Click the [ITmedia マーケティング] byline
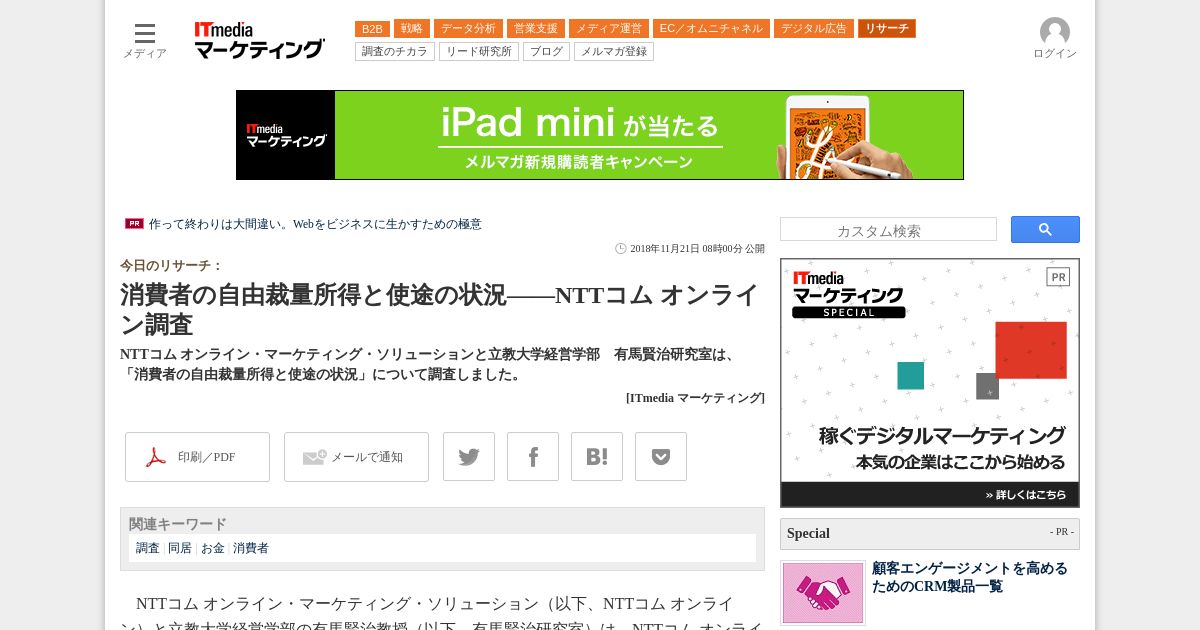 [x=695, y=398]
